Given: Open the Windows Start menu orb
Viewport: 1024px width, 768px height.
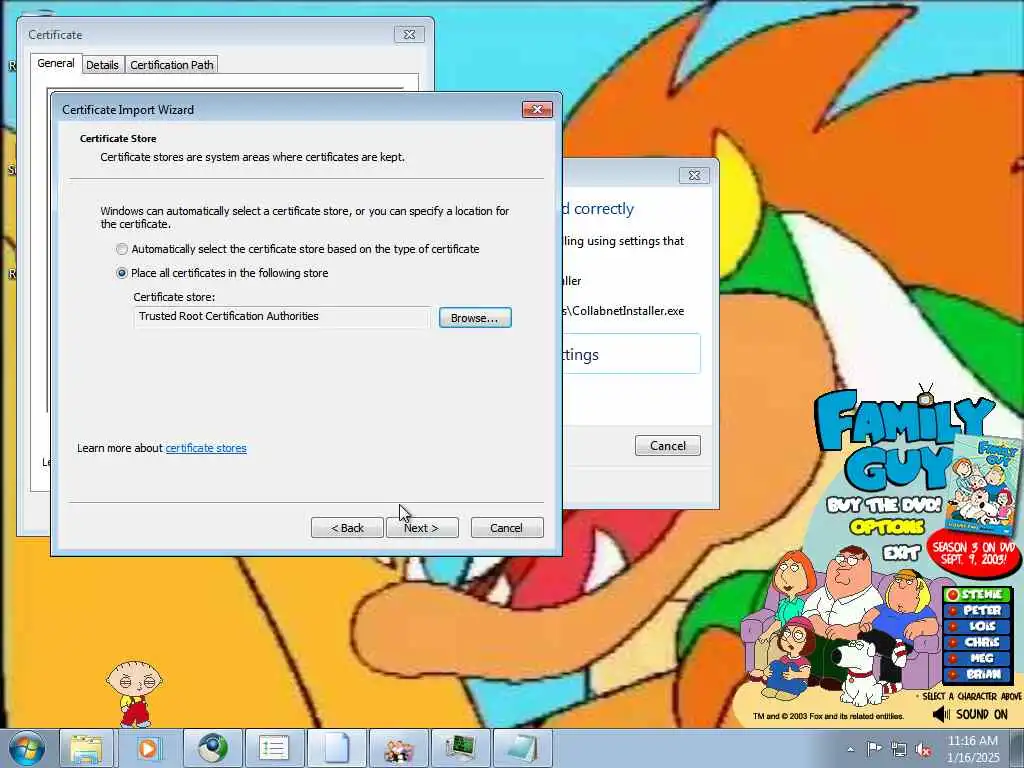Looking at the screenshot, I should tap(27, 748).
